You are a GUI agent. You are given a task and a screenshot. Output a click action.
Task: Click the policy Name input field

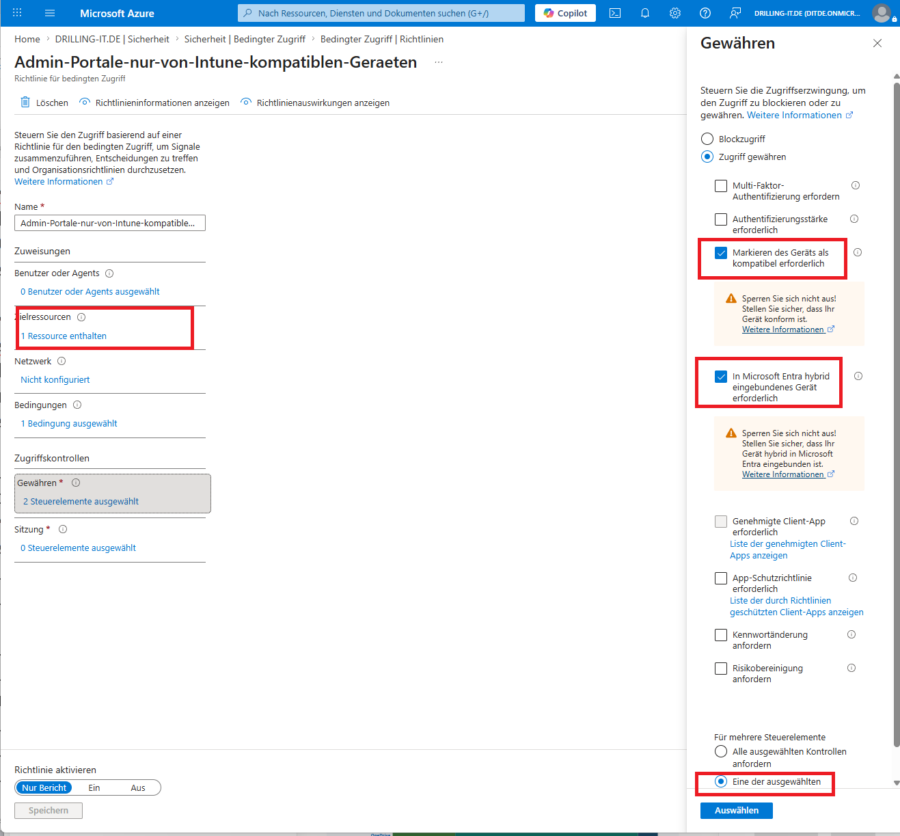(110, 223)
